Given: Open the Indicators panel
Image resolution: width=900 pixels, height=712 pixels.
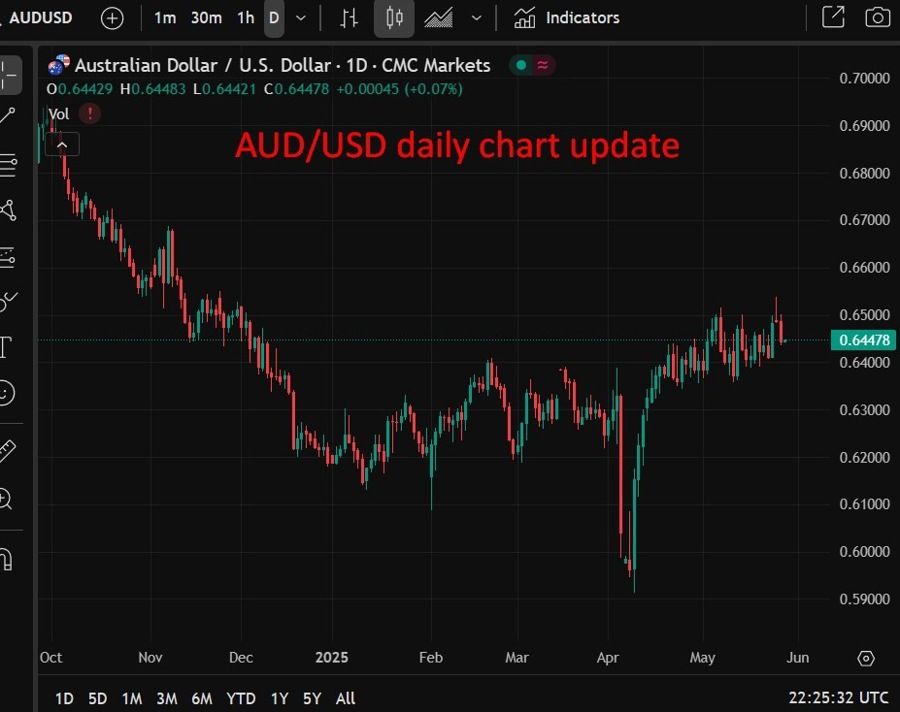Looking at the screenshot, I should [567, 18].
